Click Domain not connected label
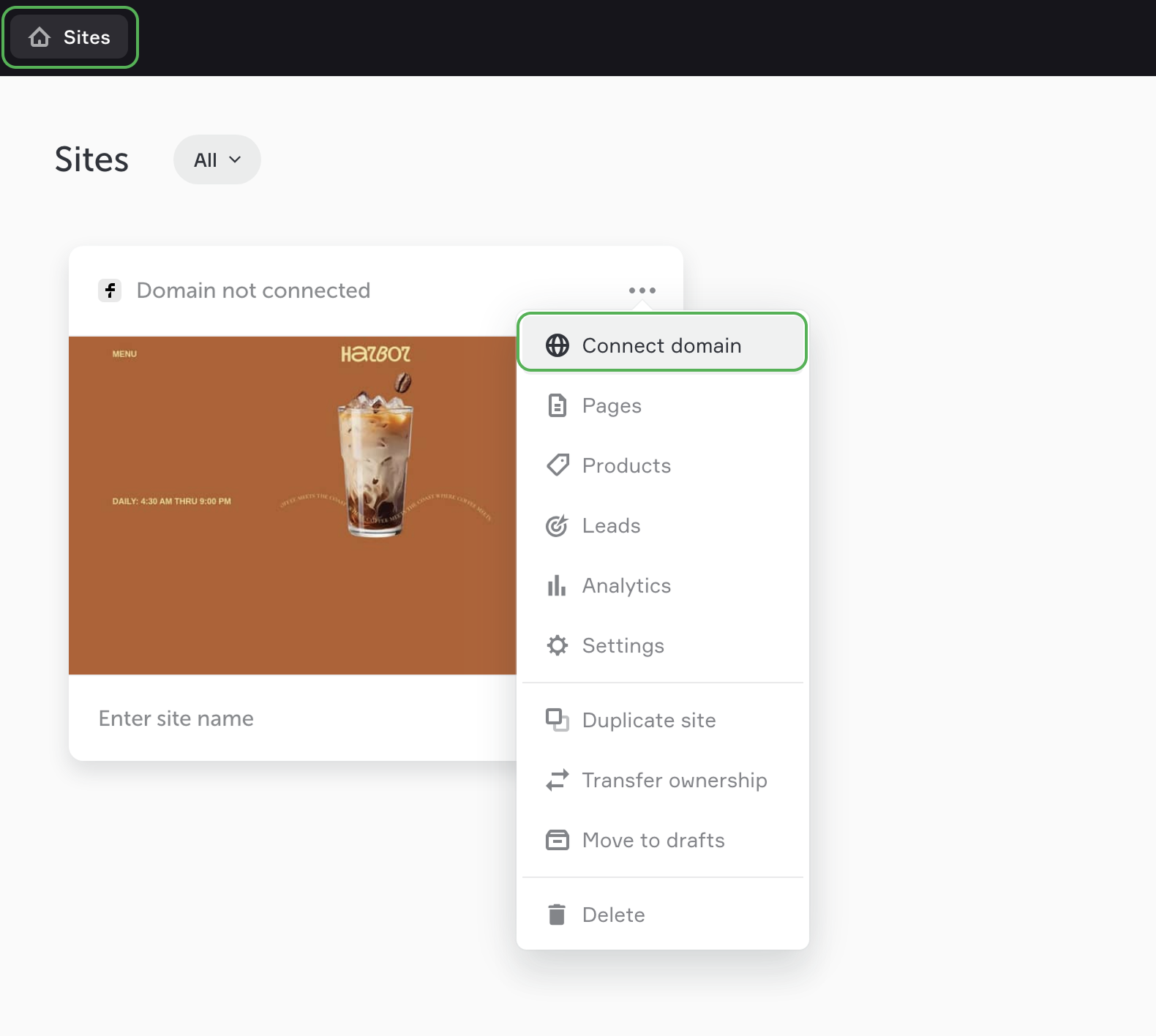This screenshot has width=1156, height=1036. (253, 290)
